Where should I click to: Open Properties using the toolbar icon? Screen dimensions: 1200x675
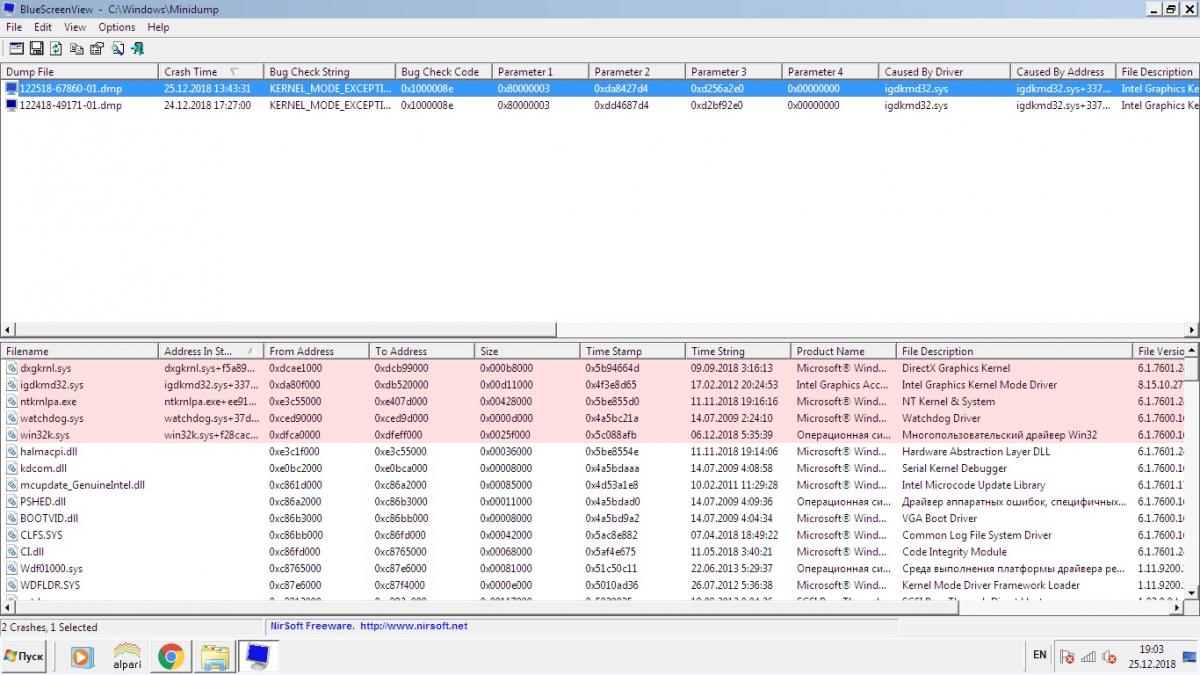pyautogui.click(x=97, y=48)
